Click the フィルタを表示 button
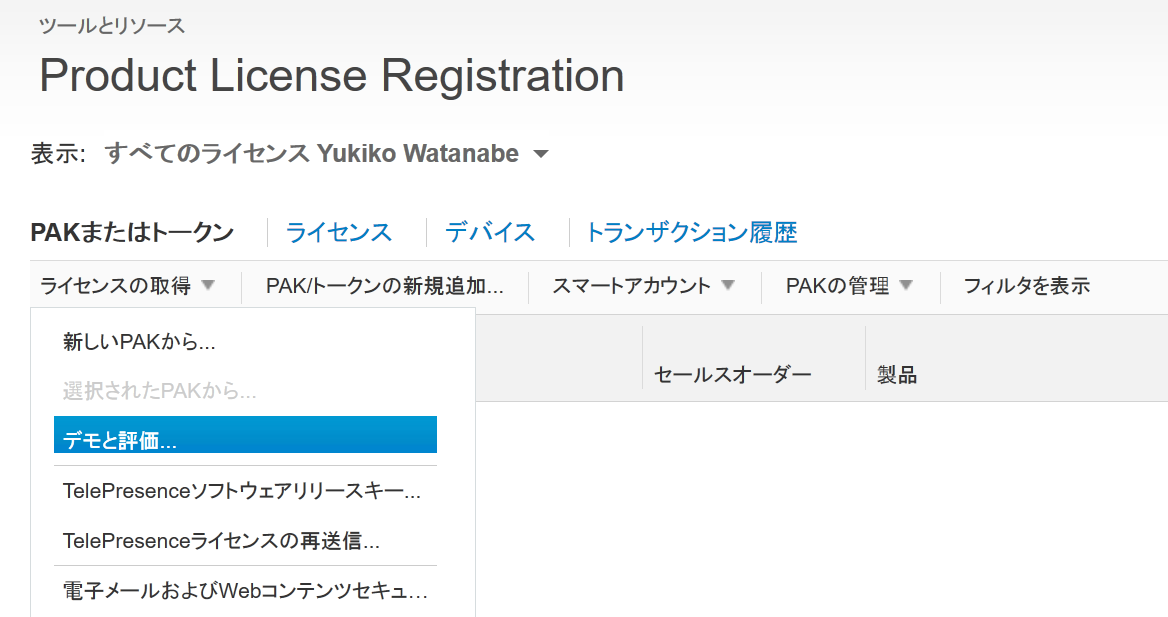The height and width of the screenshot is (617, 1168). (1026, 286)
